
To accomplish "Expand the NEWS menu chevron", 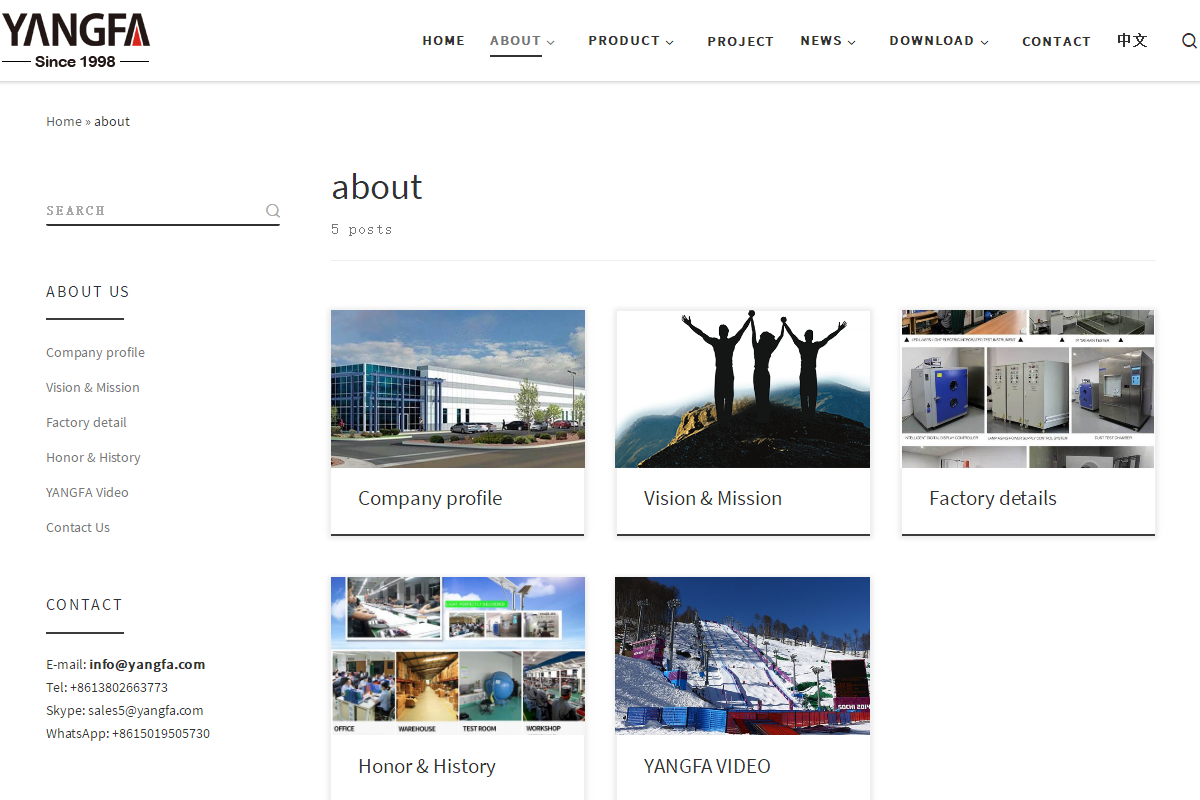I will point(852,42).
